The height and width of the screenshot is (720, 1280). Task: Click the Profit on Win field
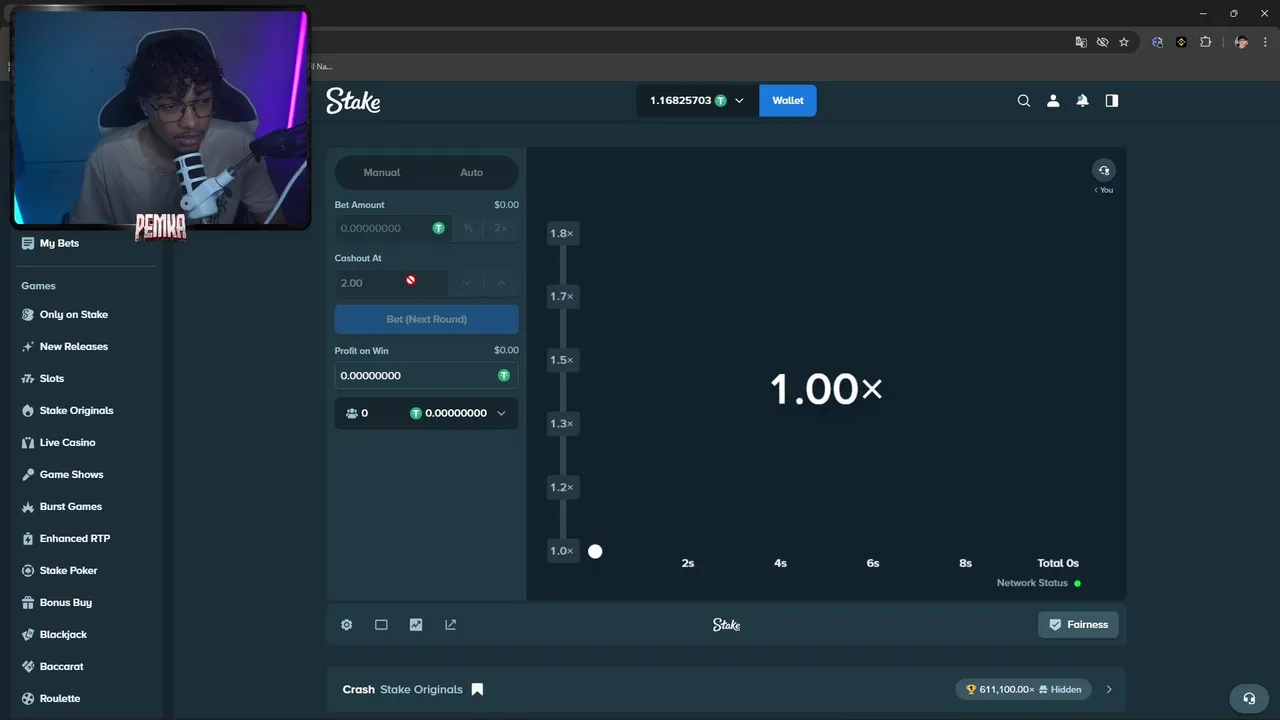tap(426, 375)
